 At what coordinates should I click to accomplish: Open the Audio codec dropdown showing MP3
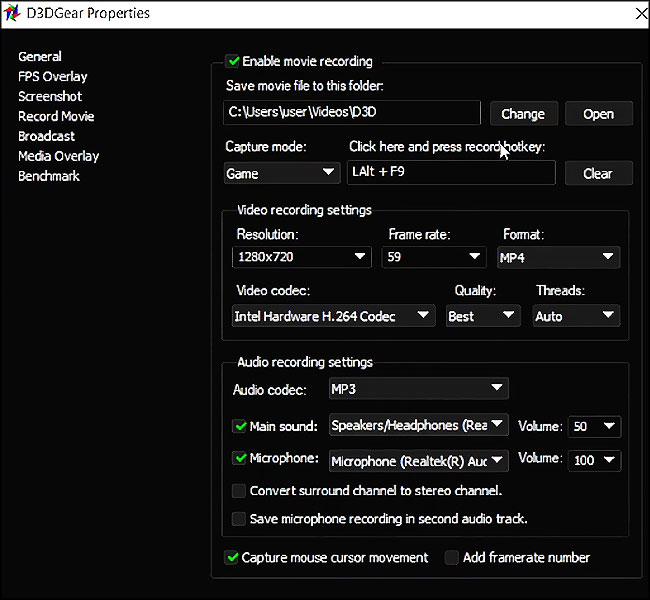419,389
